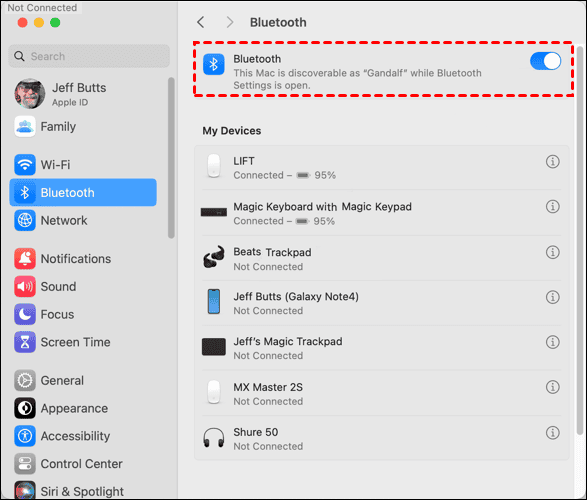Viewport: 587px width, 500px height.
Task: Show info for Beats Trackpad device
Action: (552, 252)
